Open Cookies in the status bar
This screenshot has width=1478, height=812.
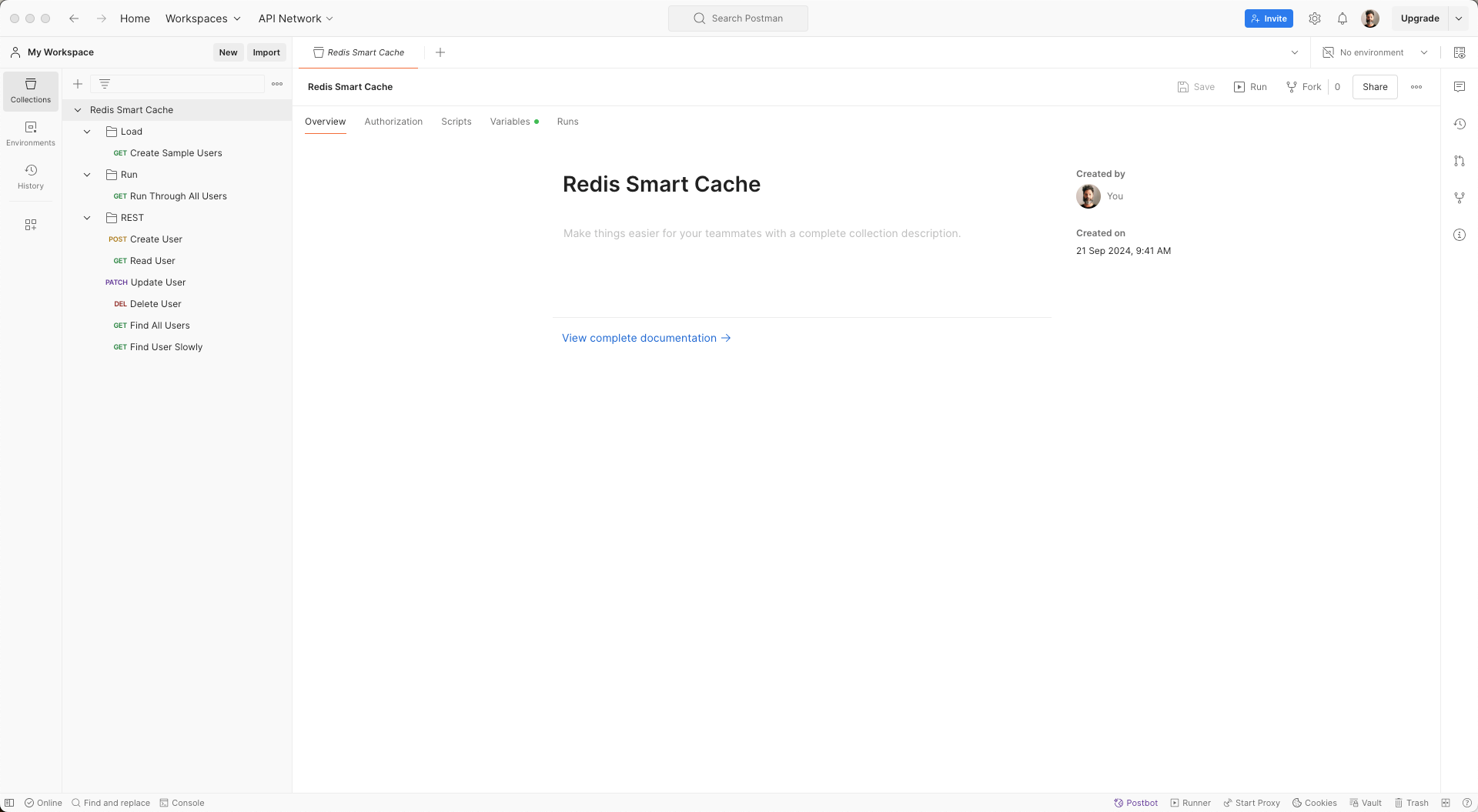pyautogui.click(x=1315, y=803)
